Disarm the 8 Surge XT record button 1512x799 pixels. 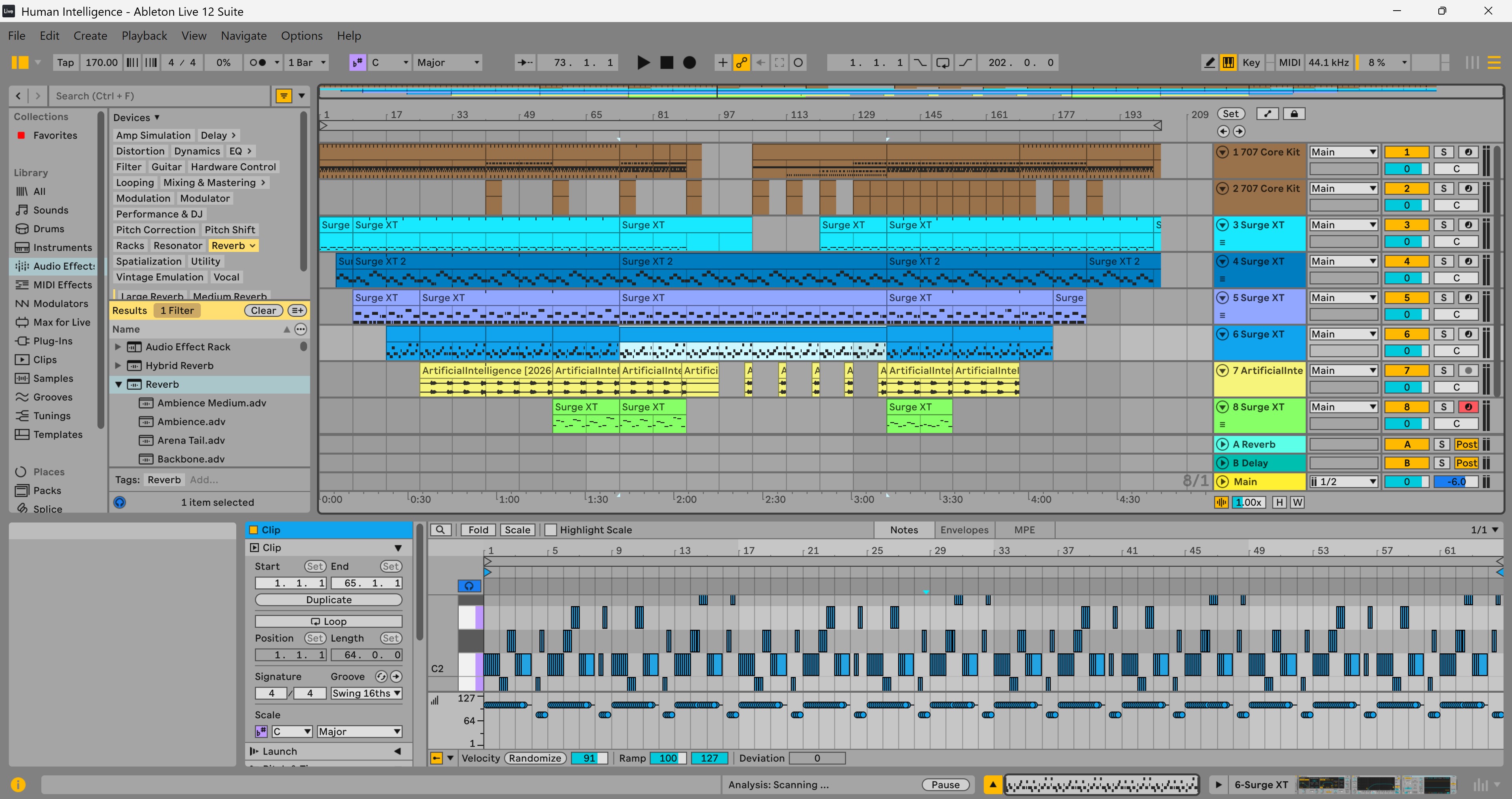[1468, 407]
